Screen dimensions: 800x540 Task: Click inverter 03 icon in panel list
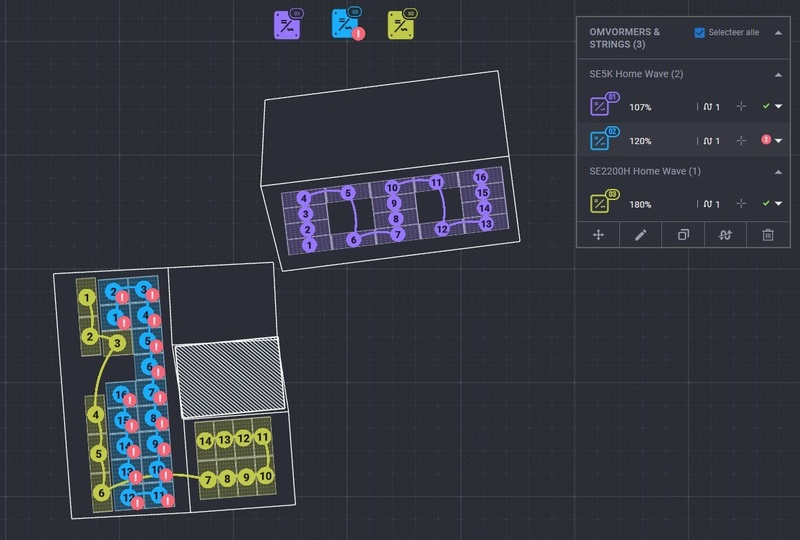click(605, 201)
